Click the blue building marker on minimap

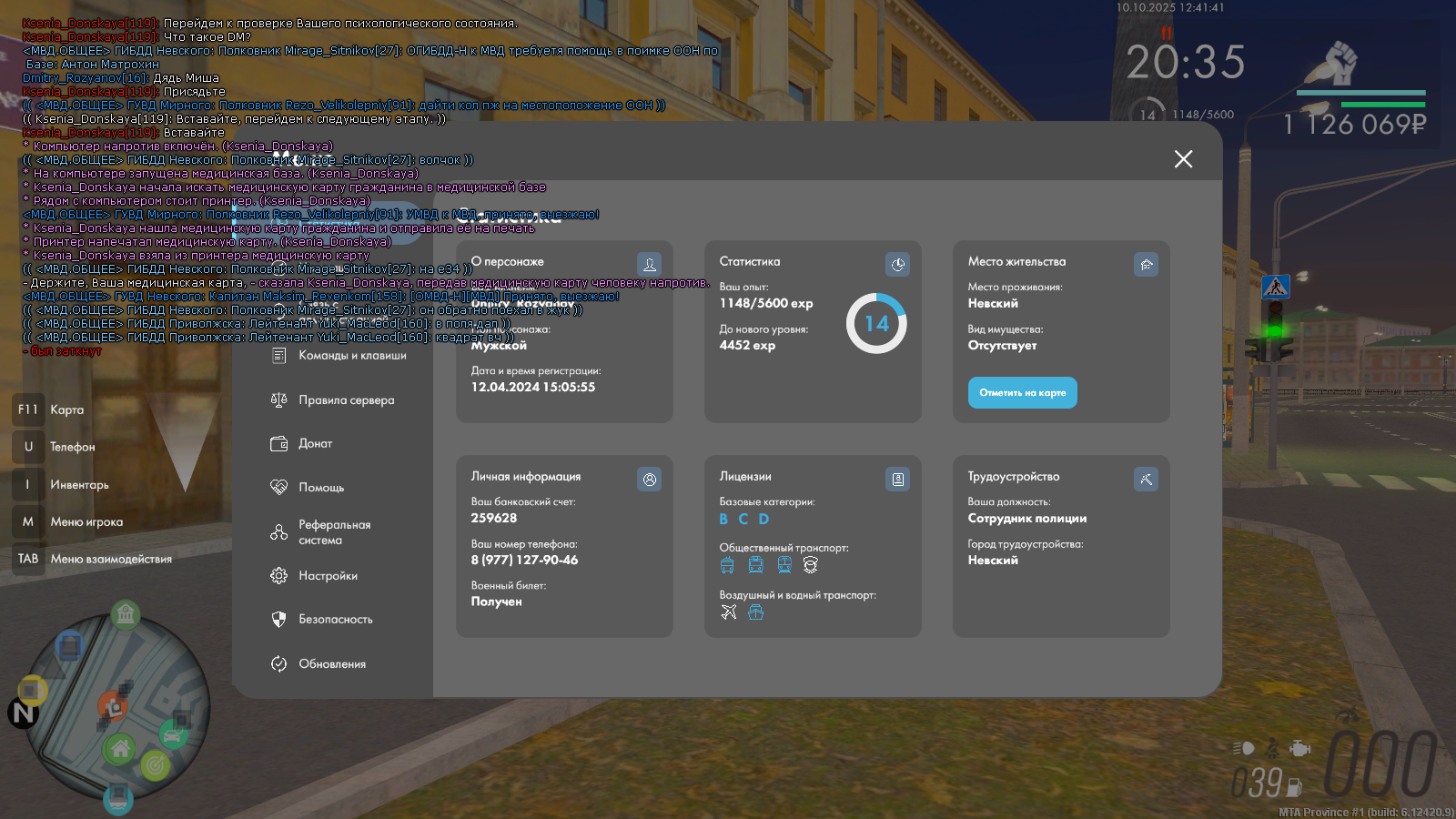click(69, 647)
